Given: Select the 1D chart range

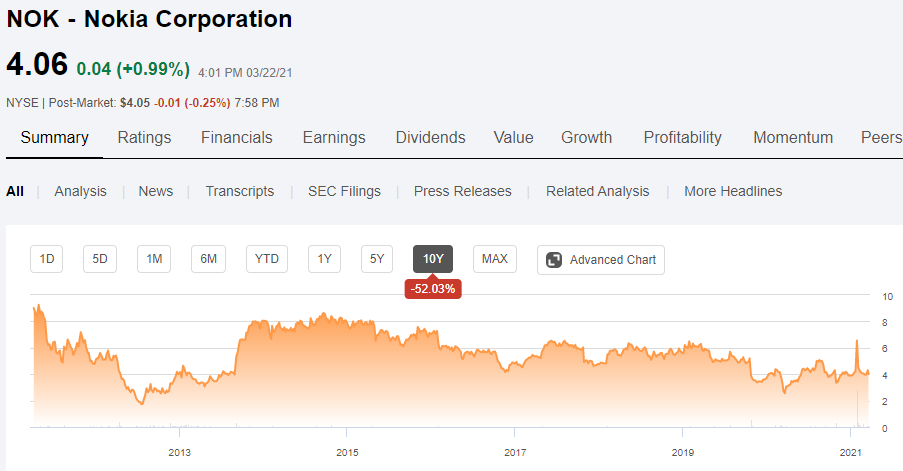Looking at the screenshot, I should (47, 260).
